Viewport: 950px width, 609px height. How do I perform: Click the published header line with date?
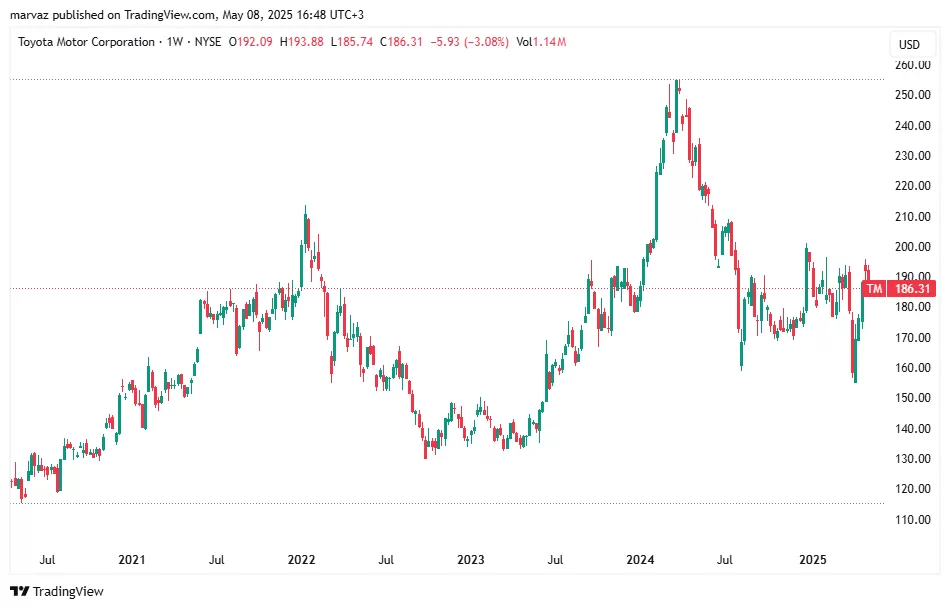[x=187, y=15]
